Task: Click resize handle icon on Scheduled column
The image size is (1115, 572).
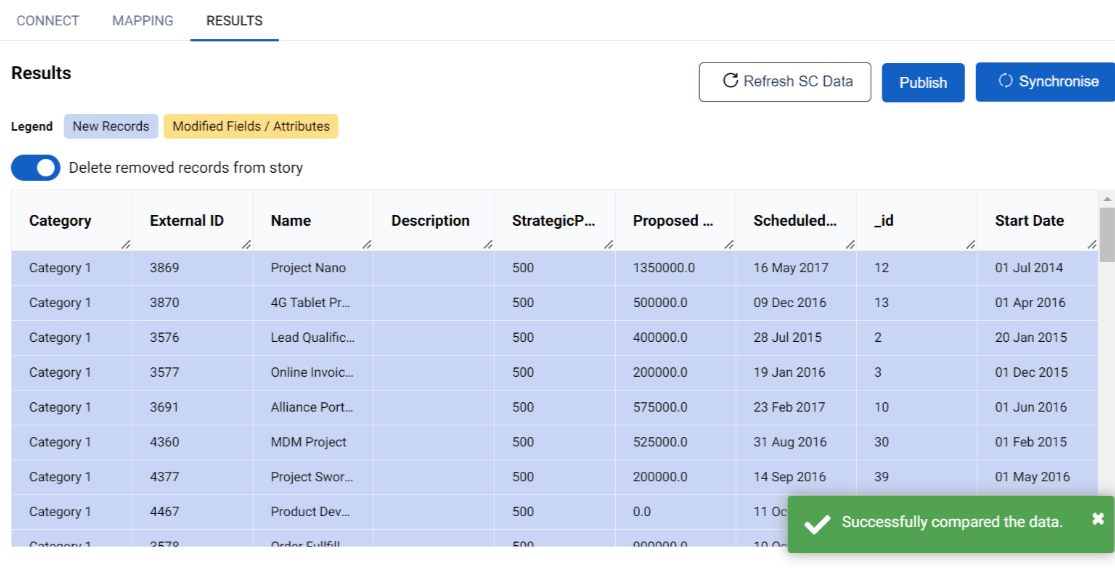Action: coord(850,244)
